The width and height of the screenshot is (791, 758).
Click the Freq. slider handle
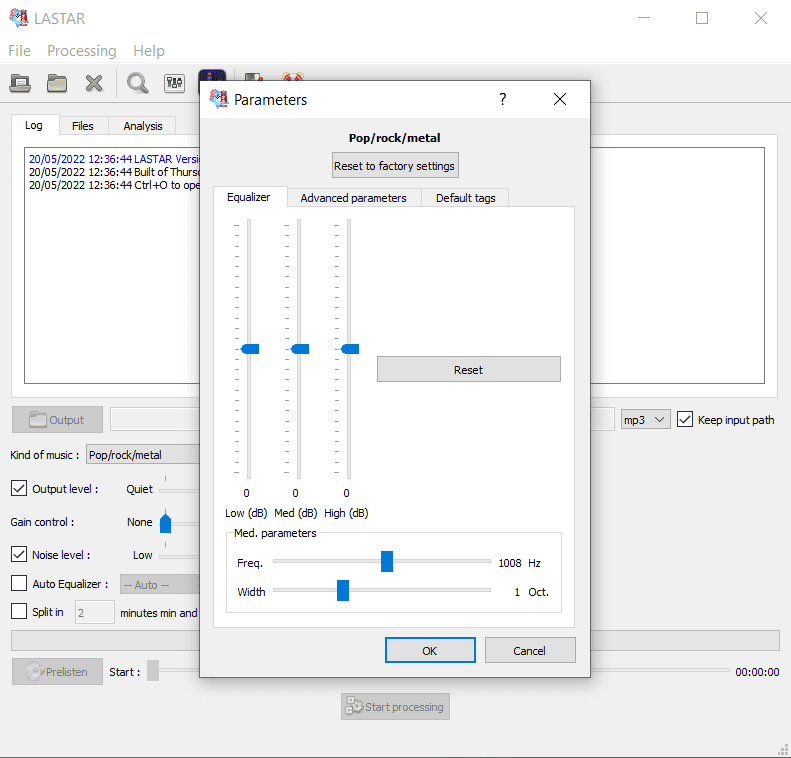387,561
